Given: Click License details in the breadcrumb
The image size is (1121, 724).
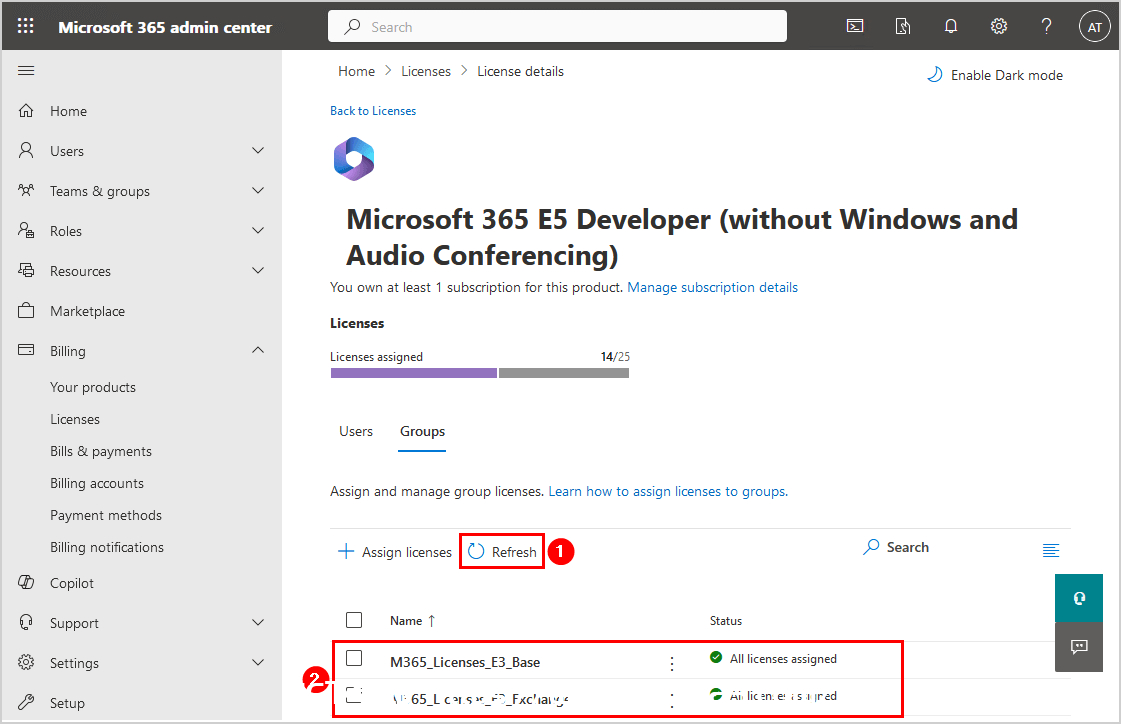Looking at the screenshot, I should click(520, 71).
